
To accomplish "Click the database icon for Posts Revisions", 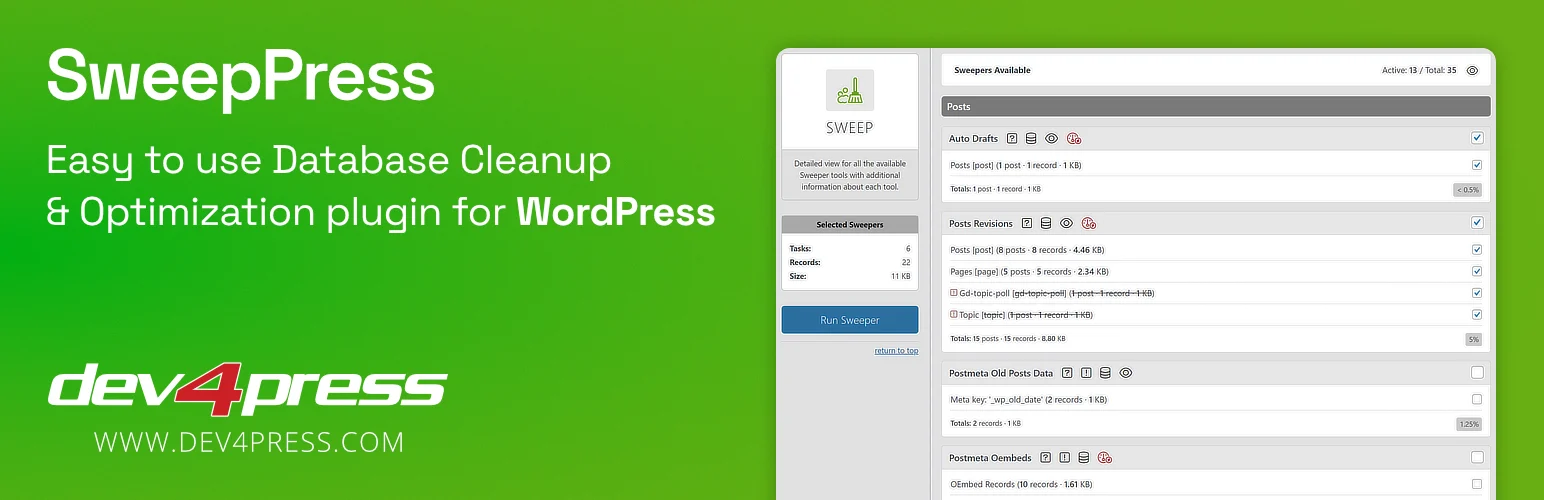I will click(x=1046, y=223).
